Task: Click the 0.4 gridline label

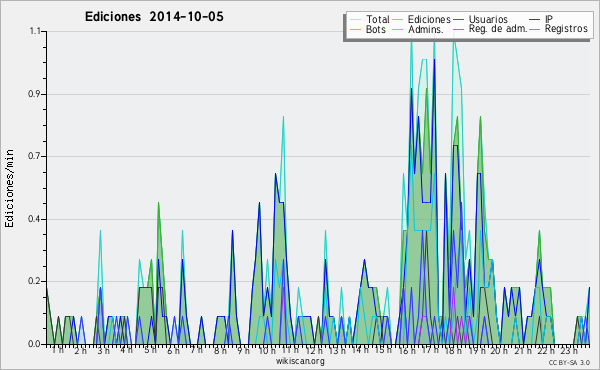Action: pyautogui.click(x=34, y=219)
